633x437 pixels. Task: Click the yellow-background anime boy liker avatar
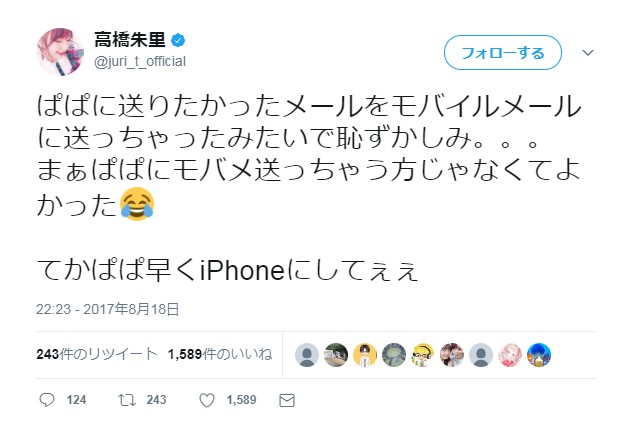click(x=365, y=355)
